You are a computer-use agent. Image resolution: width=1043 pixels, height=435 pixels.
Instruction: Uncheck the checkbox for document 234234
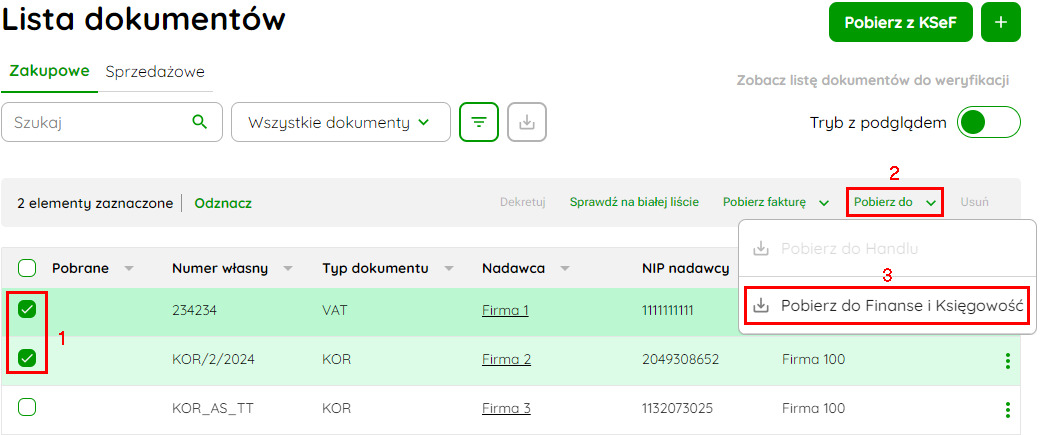pyautogui.click(x=27, y=310)
